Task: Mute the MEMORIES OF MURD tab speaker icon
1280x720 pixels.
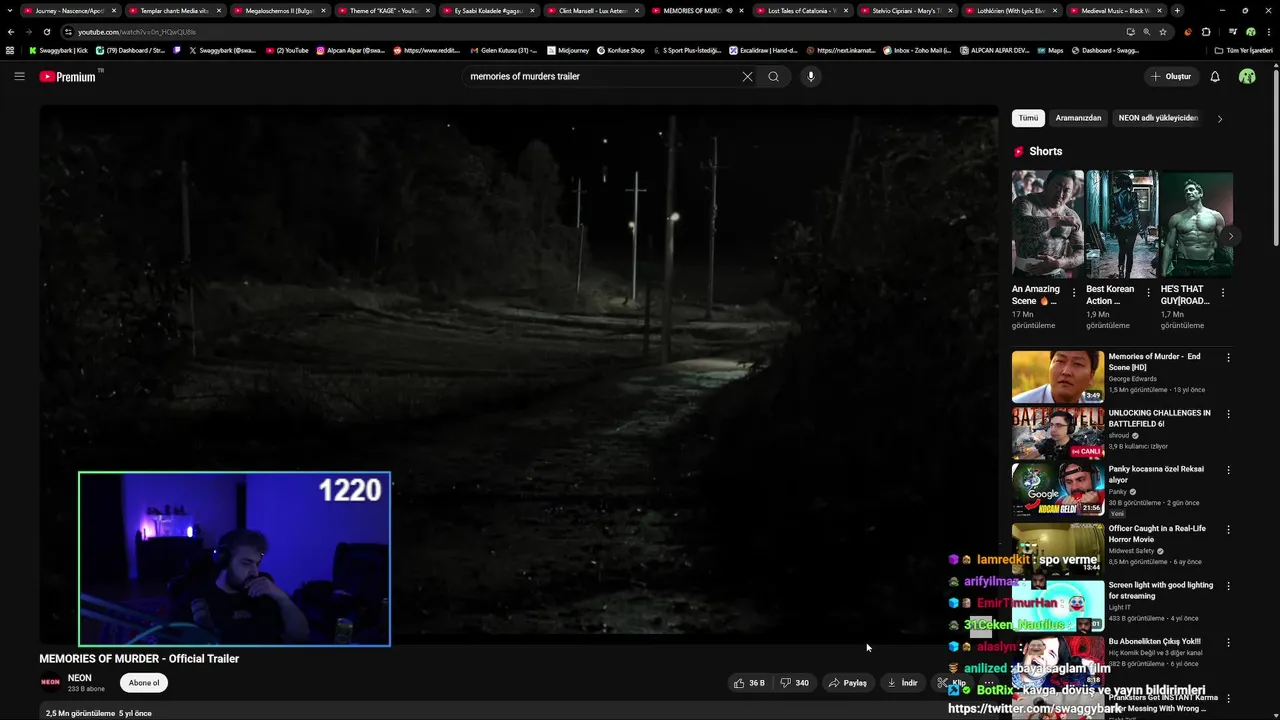Action: point(729,11)
